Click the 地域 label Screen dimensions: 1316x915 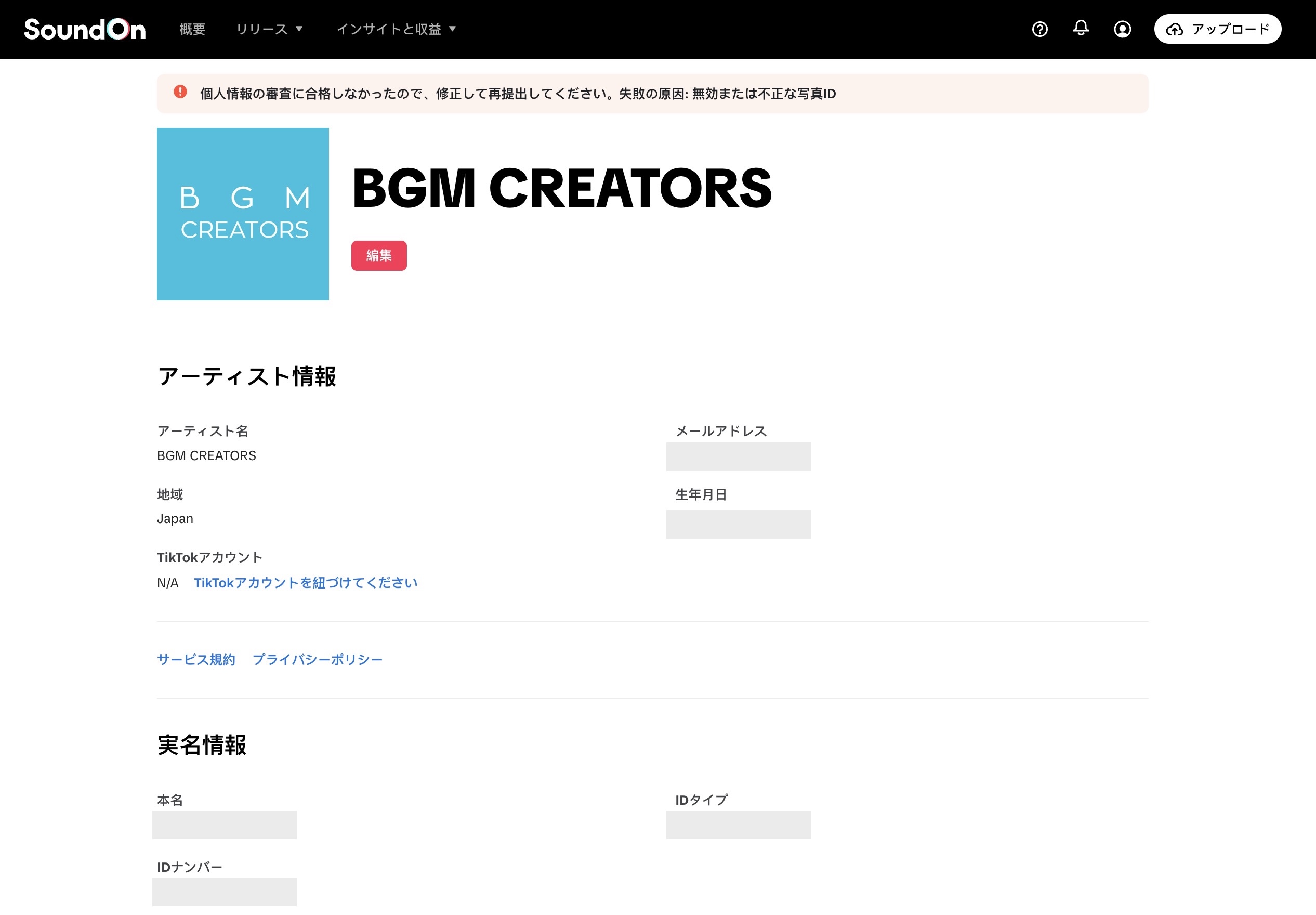tap(170, 494)
